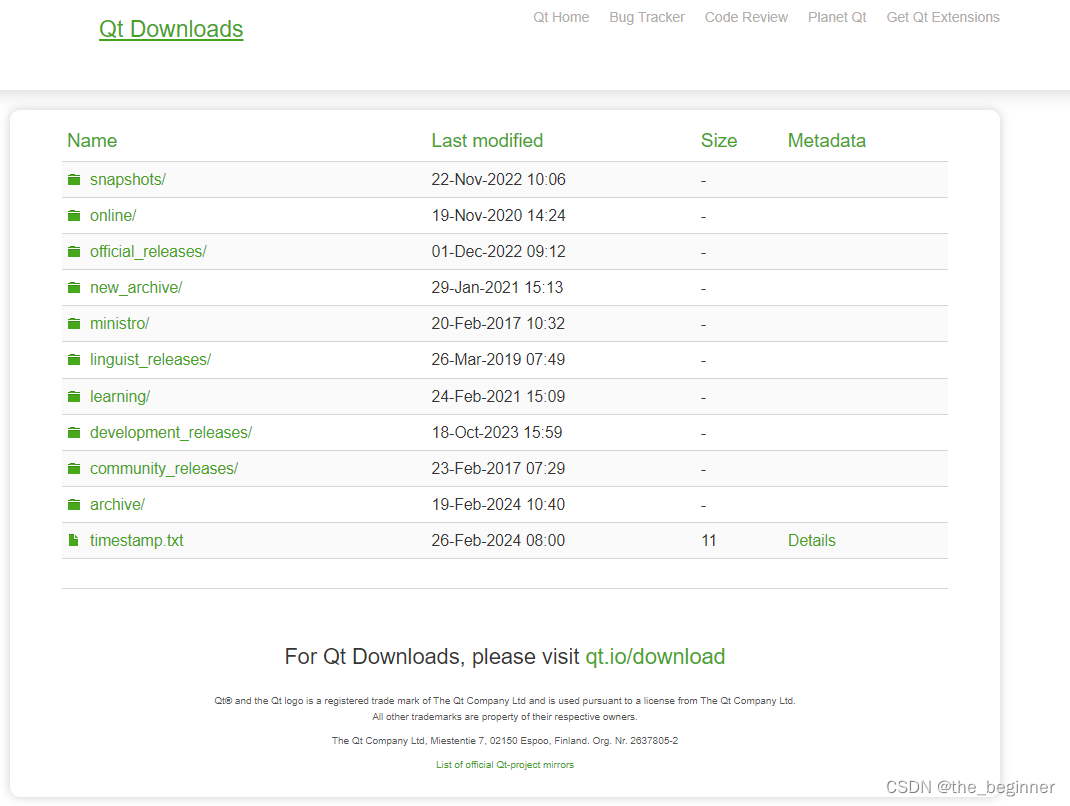Click the timestamp.txt file icon
The width and height of the screenshot is (1070, 806).
point(74,541)
